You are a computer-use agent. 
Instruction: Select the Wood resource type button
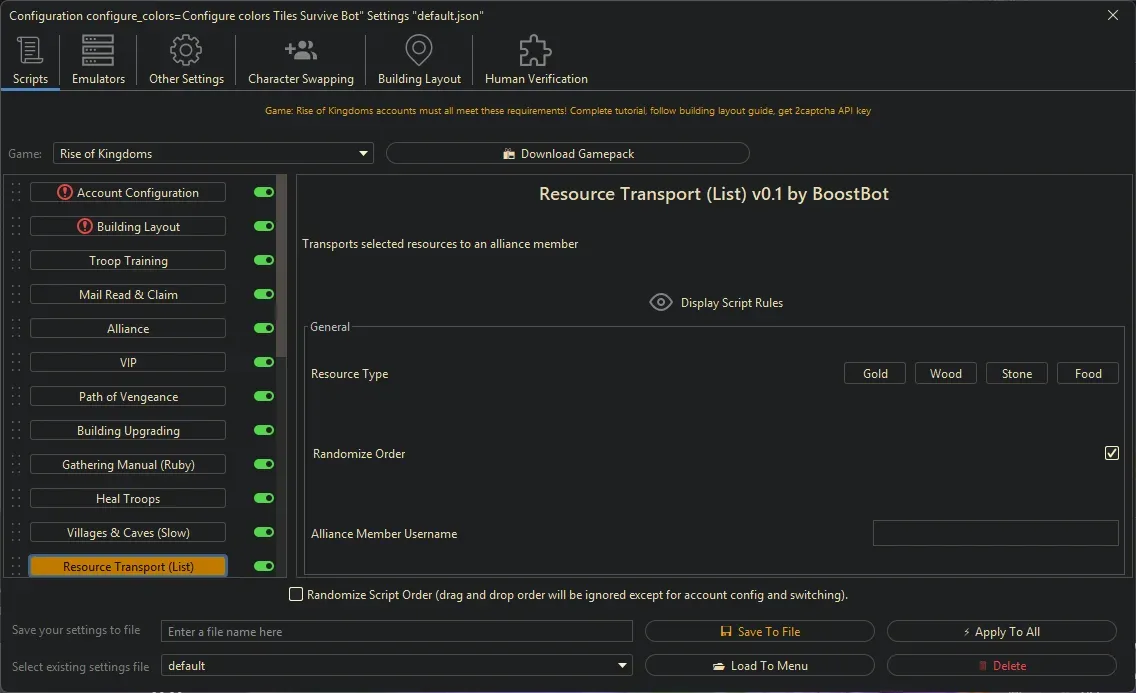(944, 373)
